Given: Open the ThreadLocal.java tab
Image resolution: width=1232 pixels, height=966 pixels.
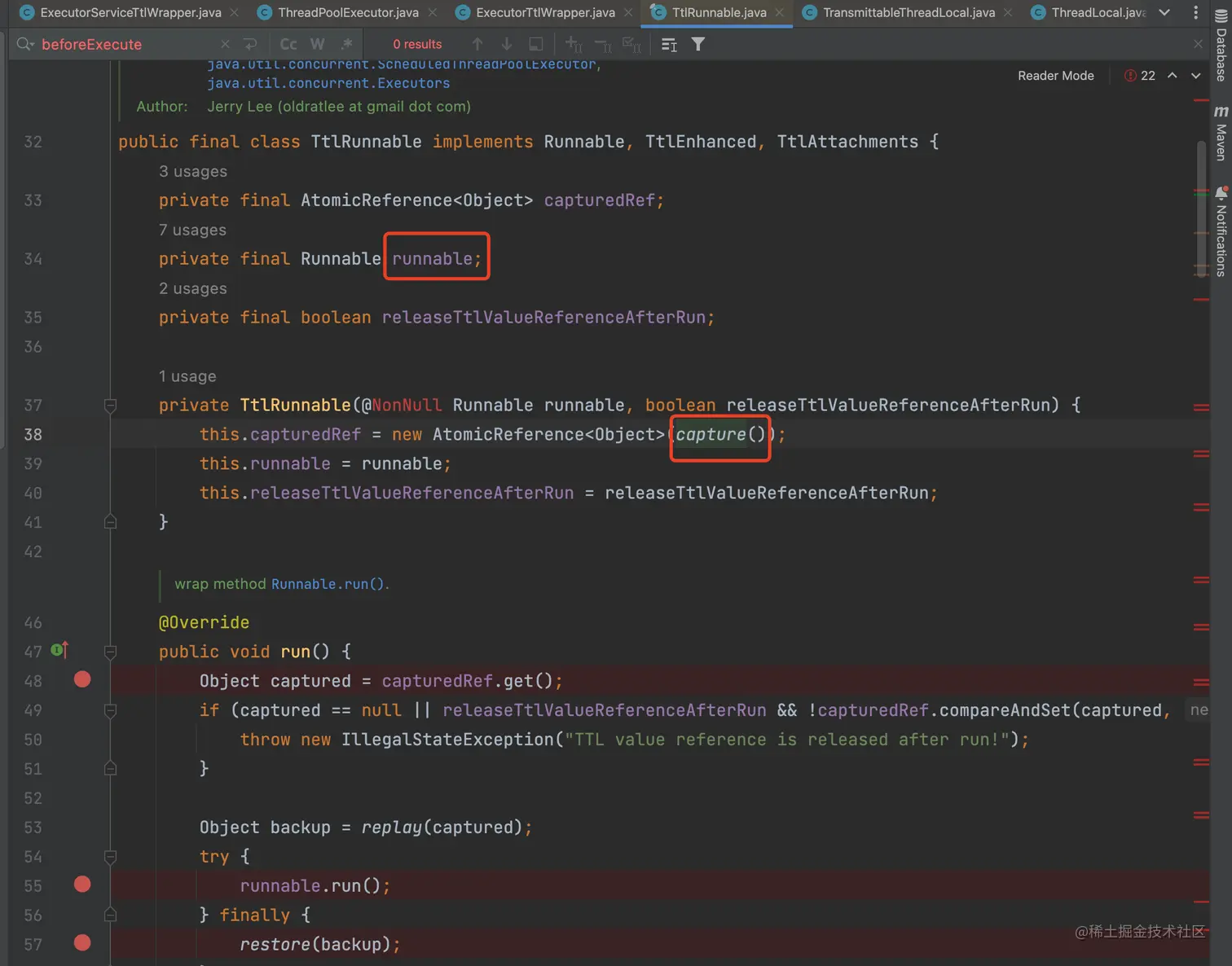Looking at the screenshot, I should click(x=1098, y=12).
